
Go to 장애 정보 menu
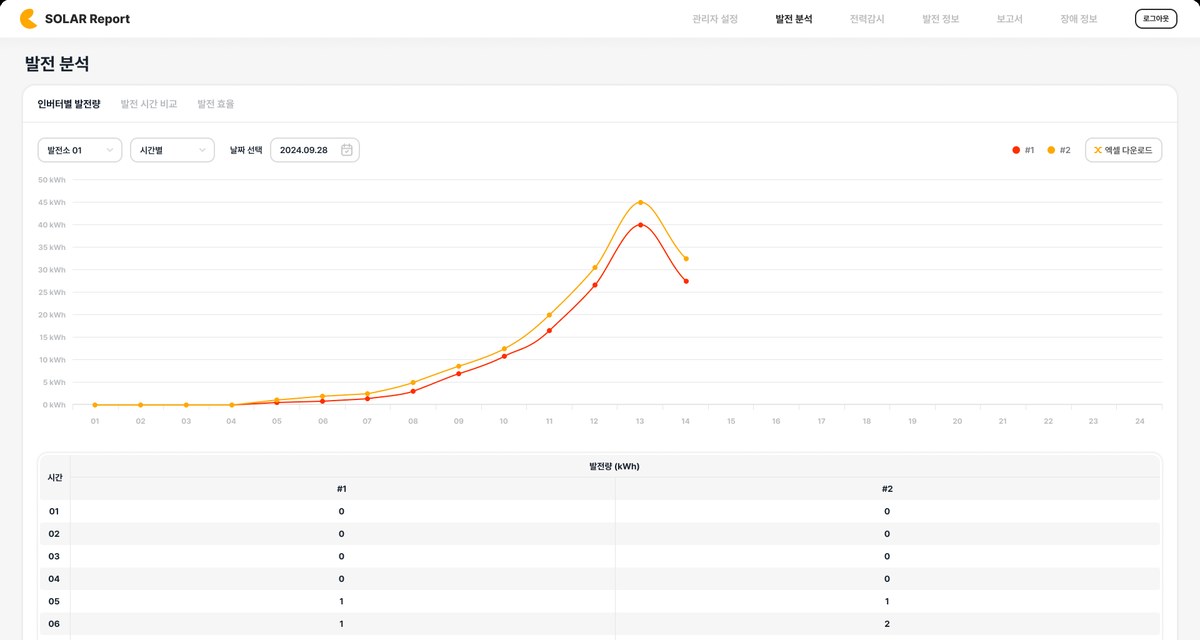1079,19
